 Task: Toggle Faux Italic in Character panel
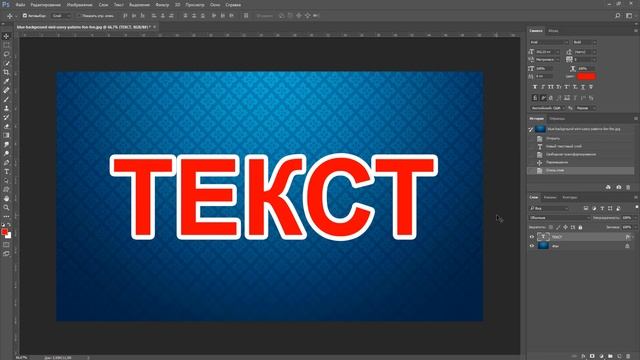[x=543, y=87]
